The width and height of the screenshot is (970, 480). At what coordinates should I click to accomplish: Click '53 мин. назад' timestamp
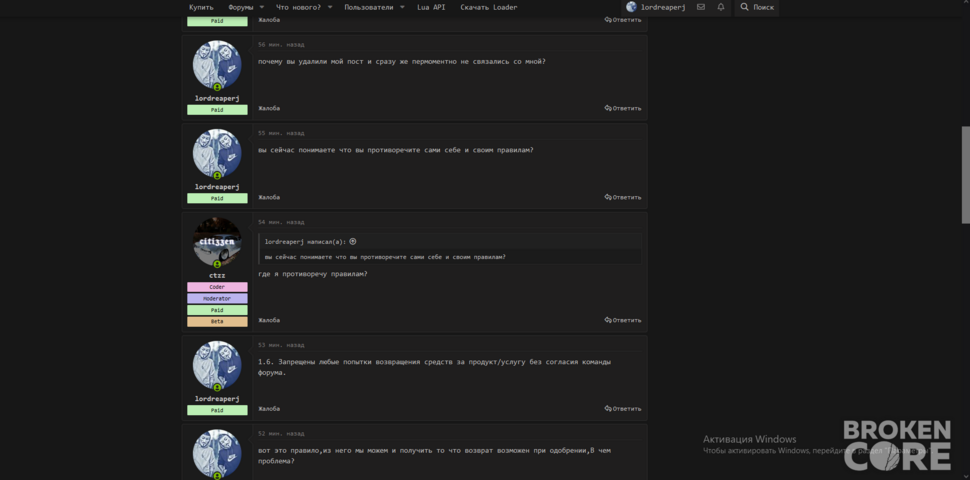pos(281,345)
